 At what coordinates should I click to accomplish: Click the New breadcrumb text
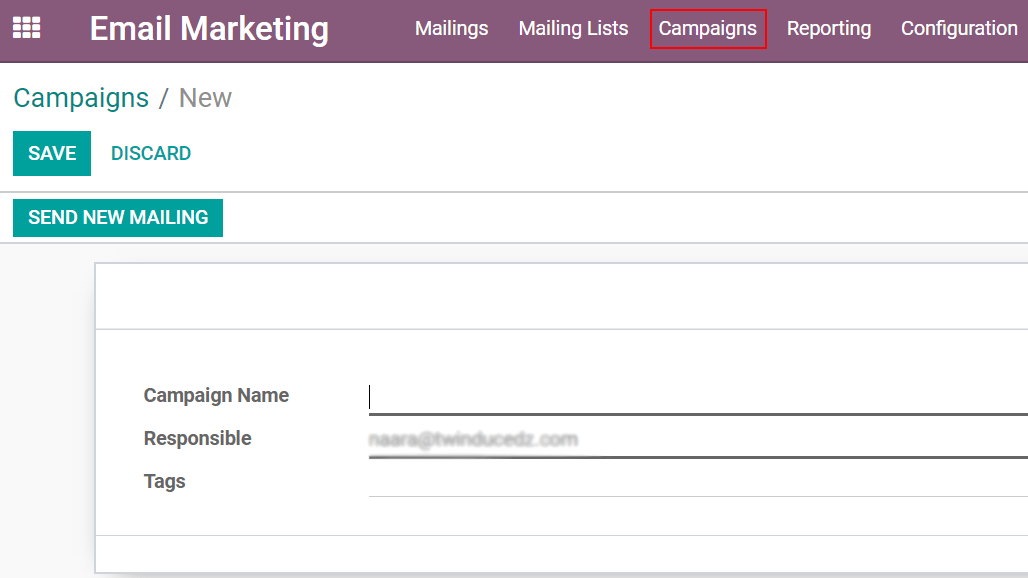205,98
